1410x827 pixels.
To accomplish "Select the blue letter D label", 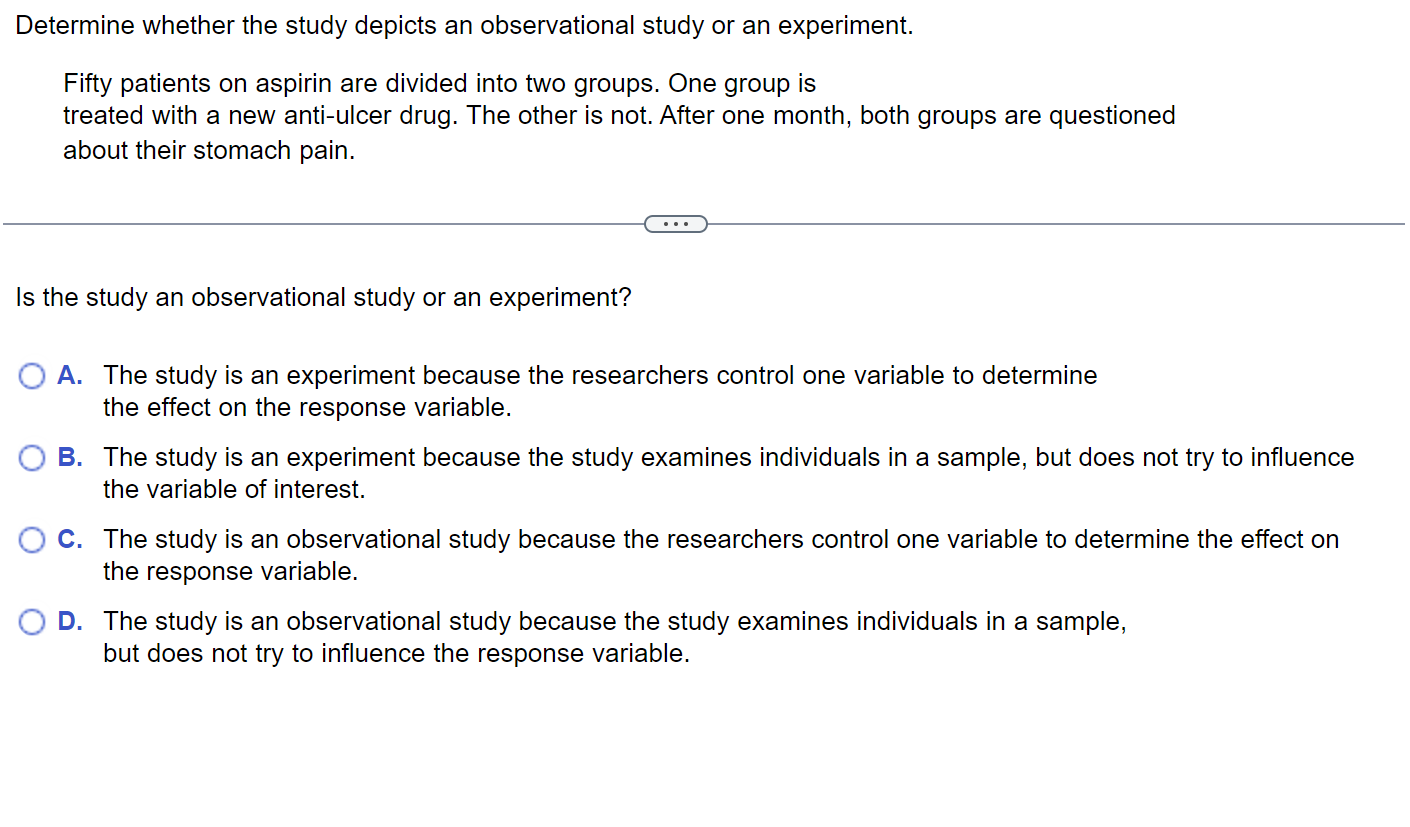I will 69,621.
